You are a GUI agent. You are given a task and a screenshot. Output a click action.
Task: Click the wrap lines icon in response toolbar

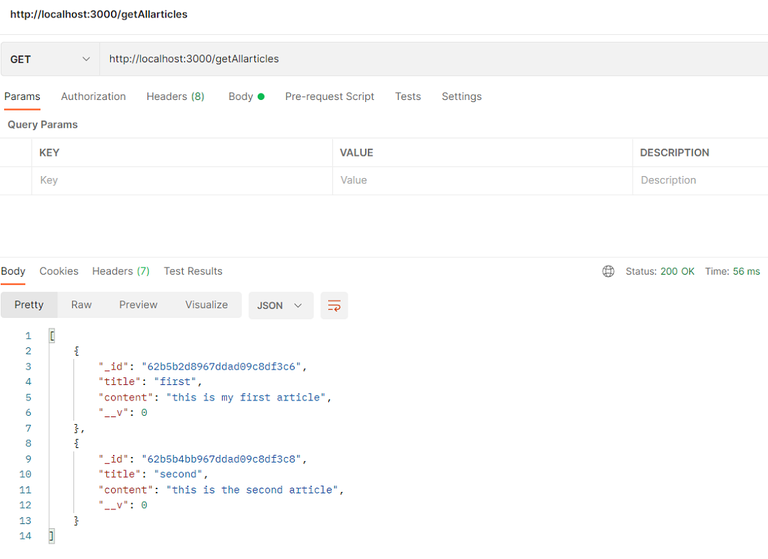pos(334,305)
